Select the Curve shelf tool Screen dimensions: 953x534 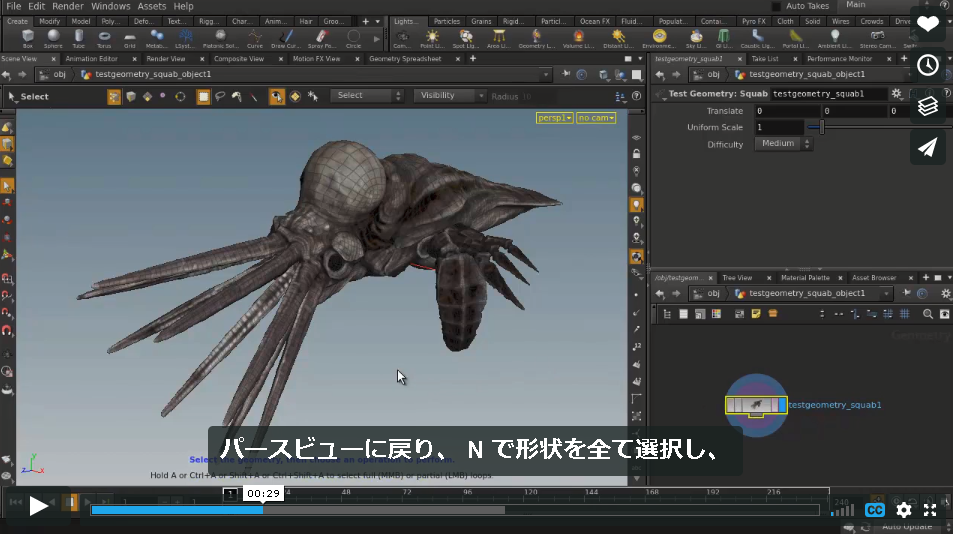[255, 39]
